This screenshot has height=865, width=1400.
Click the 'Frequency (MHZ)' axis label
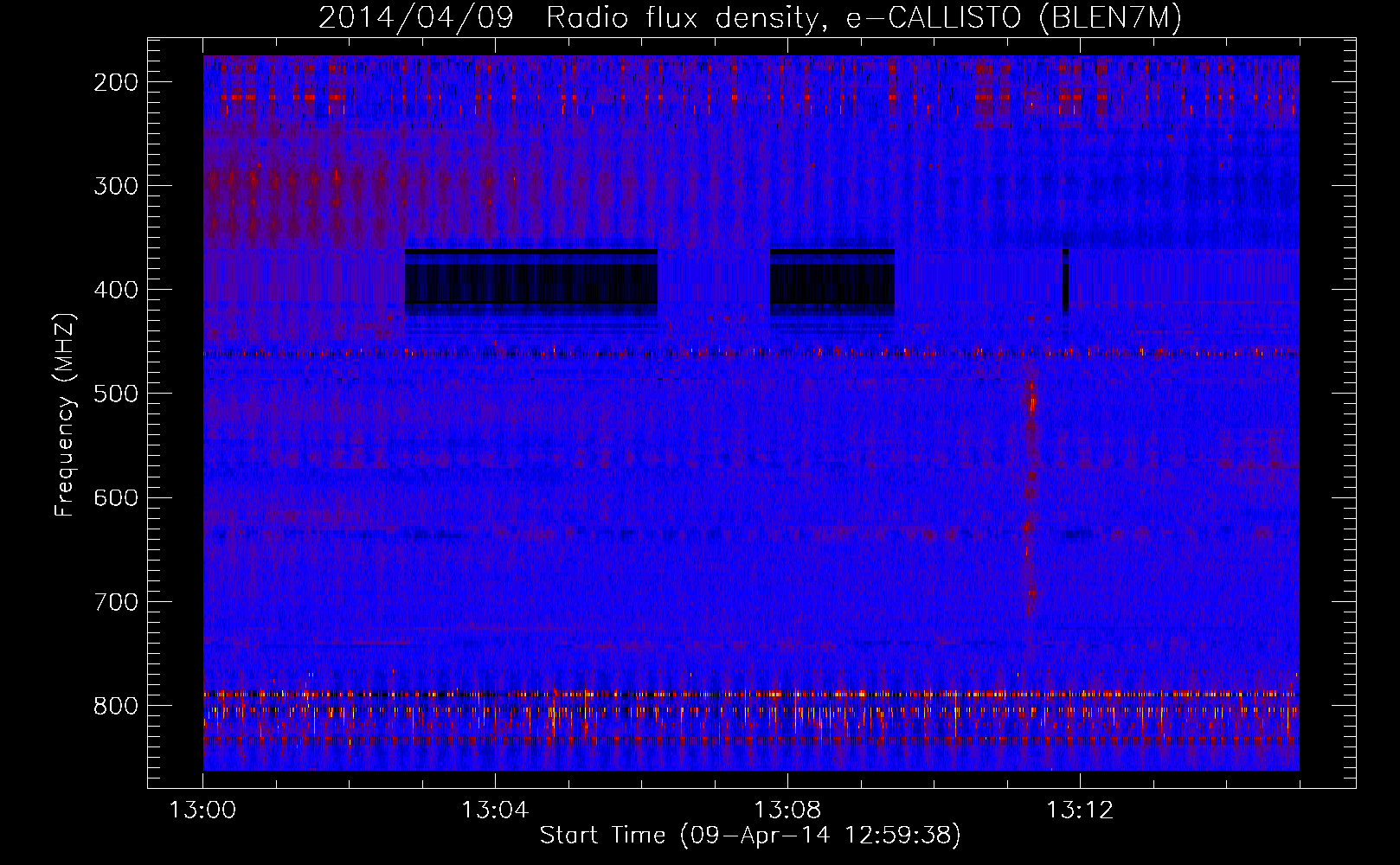(65, 414)
